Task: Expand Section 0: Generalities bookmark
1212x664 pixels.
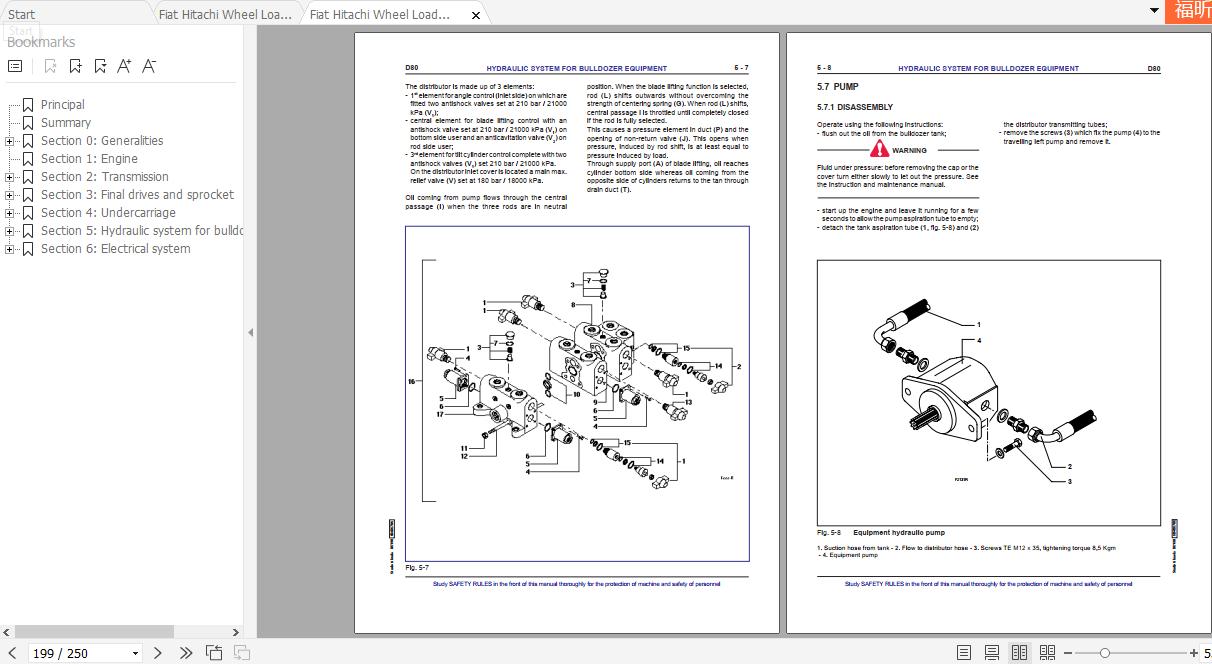Action: pyautogui.click(x=10, y=141)
